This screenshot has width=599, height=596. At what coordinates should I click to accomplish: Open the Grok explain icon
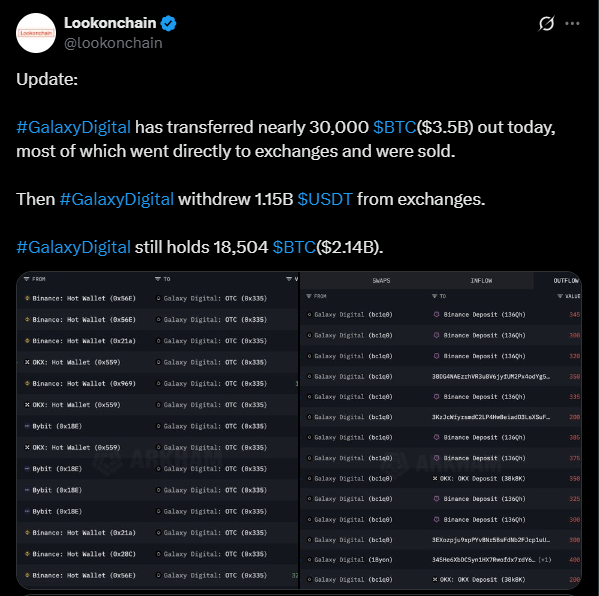point(546,23)
